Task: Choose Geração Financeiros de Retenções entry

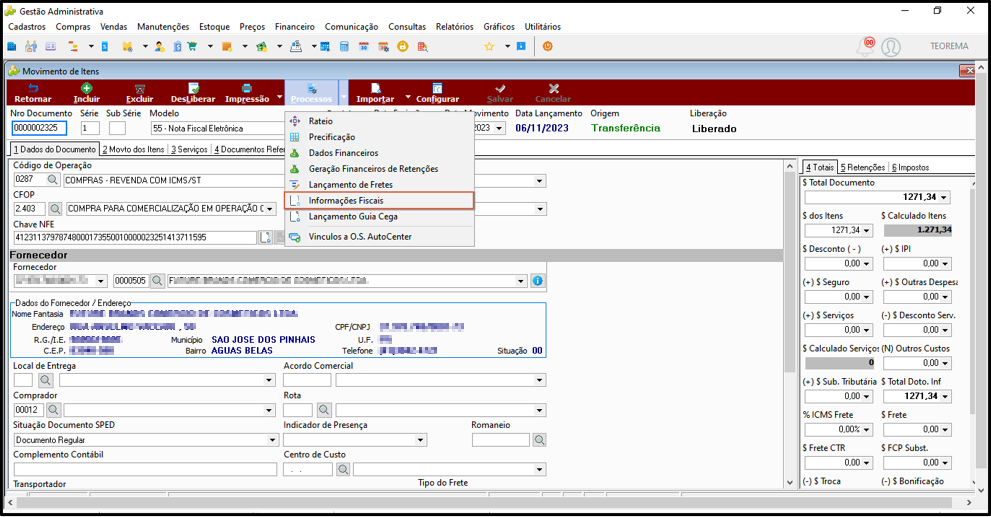Action: click(379, 169)
